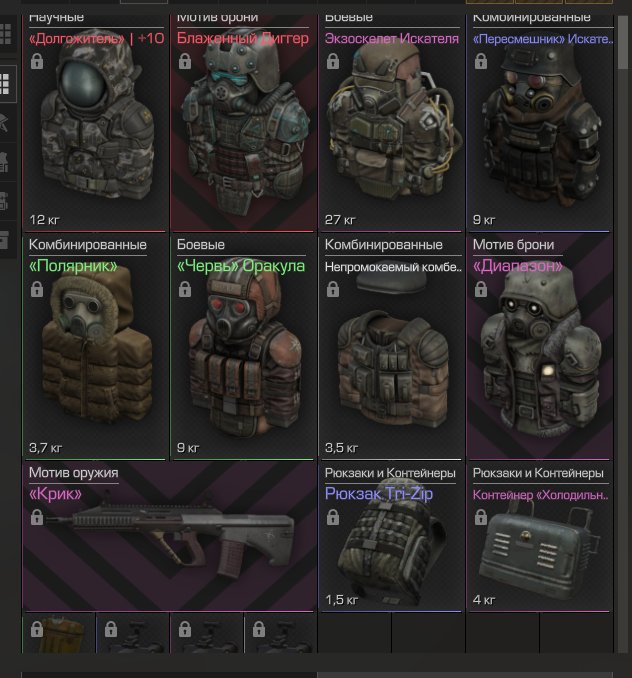Click the Экзоскелет Искателя title text
Image resolution: width=632 pixels, height=678 pixels.
click(392, 38)
